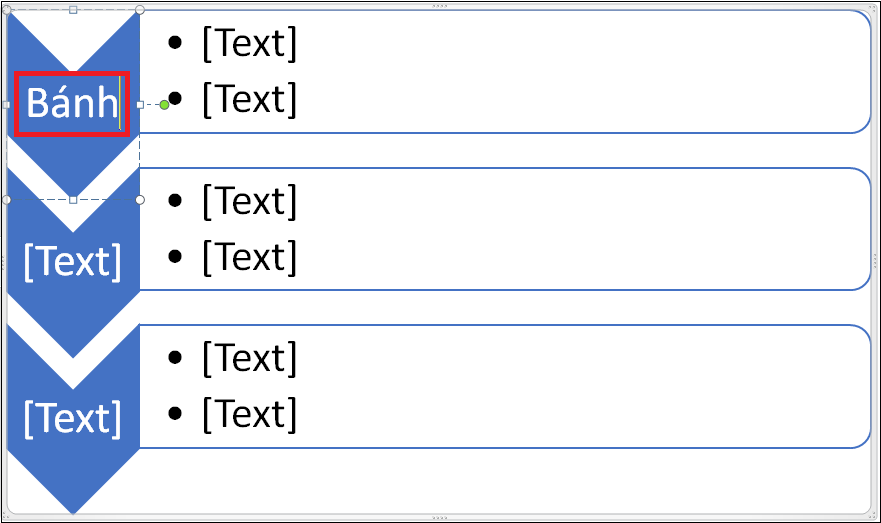Place cursor in the Bánh text
Screen dimensions: 881x523
pyautogui.click(x=72, y=103)
